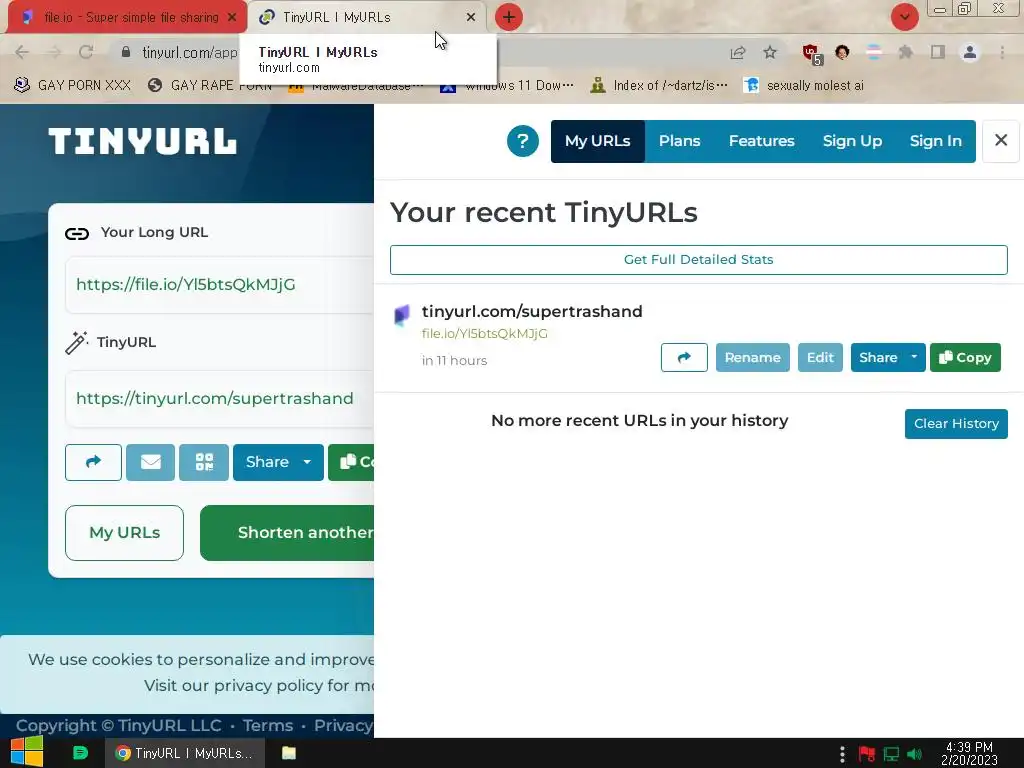Click the Privacy footer link
This screenshot has width=1024, height=768.
343,726
